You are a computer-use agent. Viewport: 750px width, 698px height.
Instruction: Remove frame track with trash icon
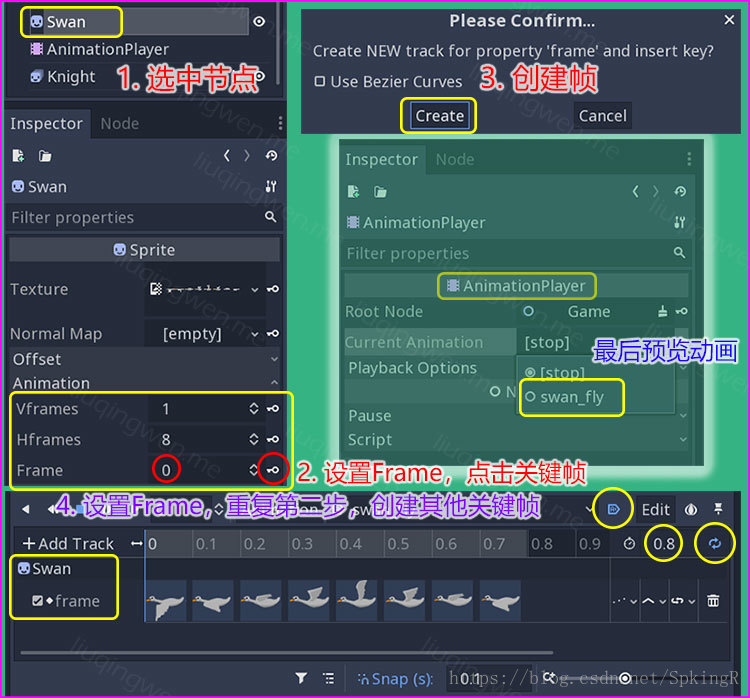(713, 600)
